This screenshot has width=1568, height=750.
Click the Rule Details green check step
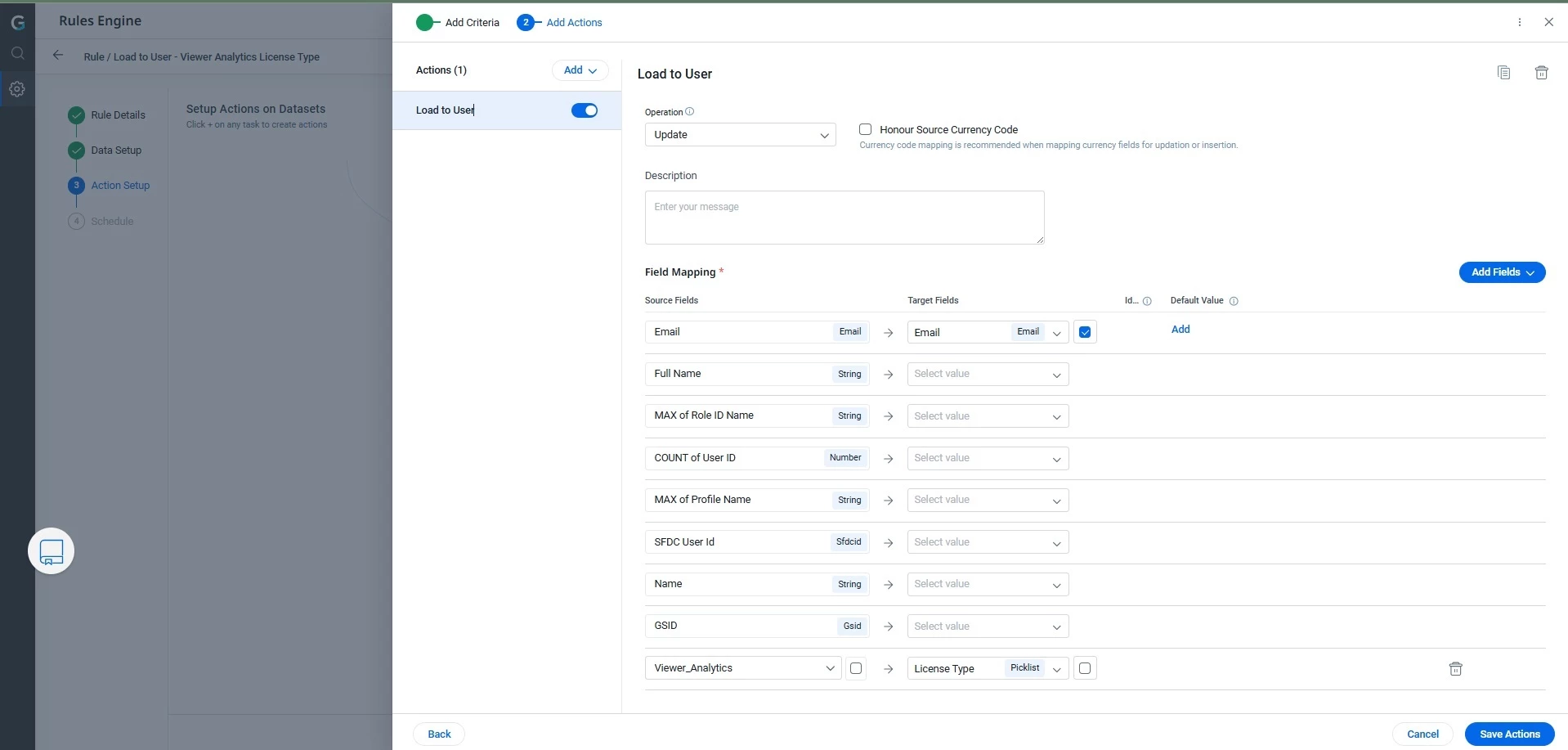76,115
